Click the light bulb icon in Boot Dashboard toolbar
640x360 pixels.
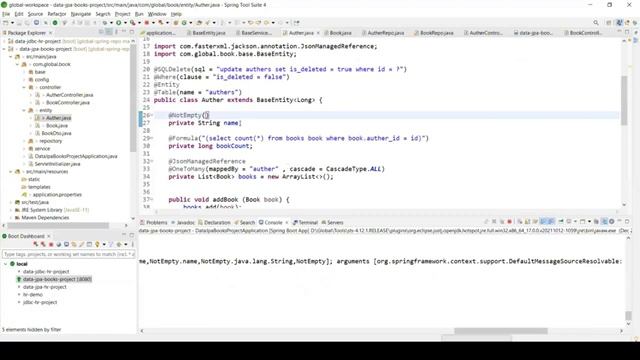pyautogui.click(x=97, y=244)
